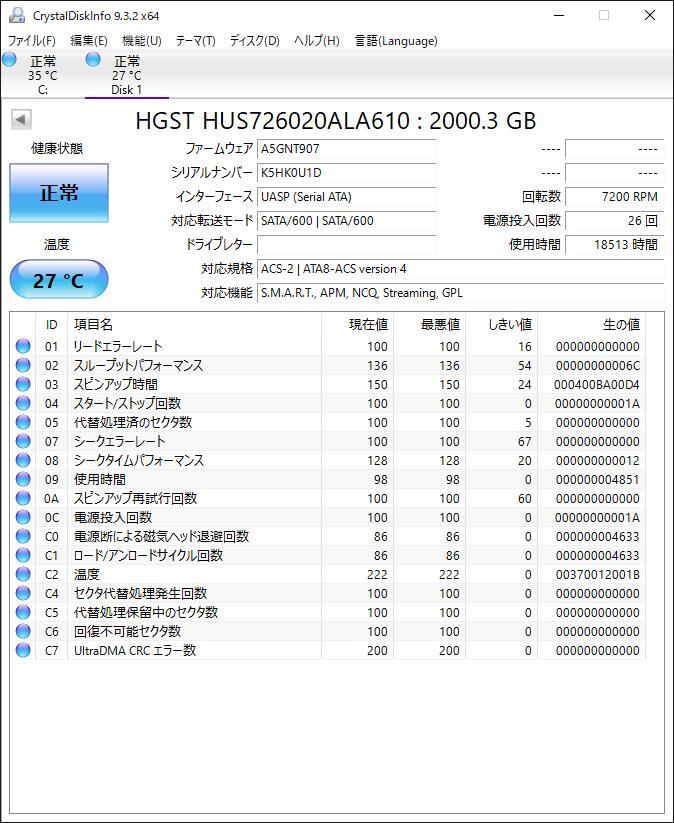This screenshot has height=823, width=674.
Task: Click status orb of row 09 使用時間
Action: coord(23,479)
